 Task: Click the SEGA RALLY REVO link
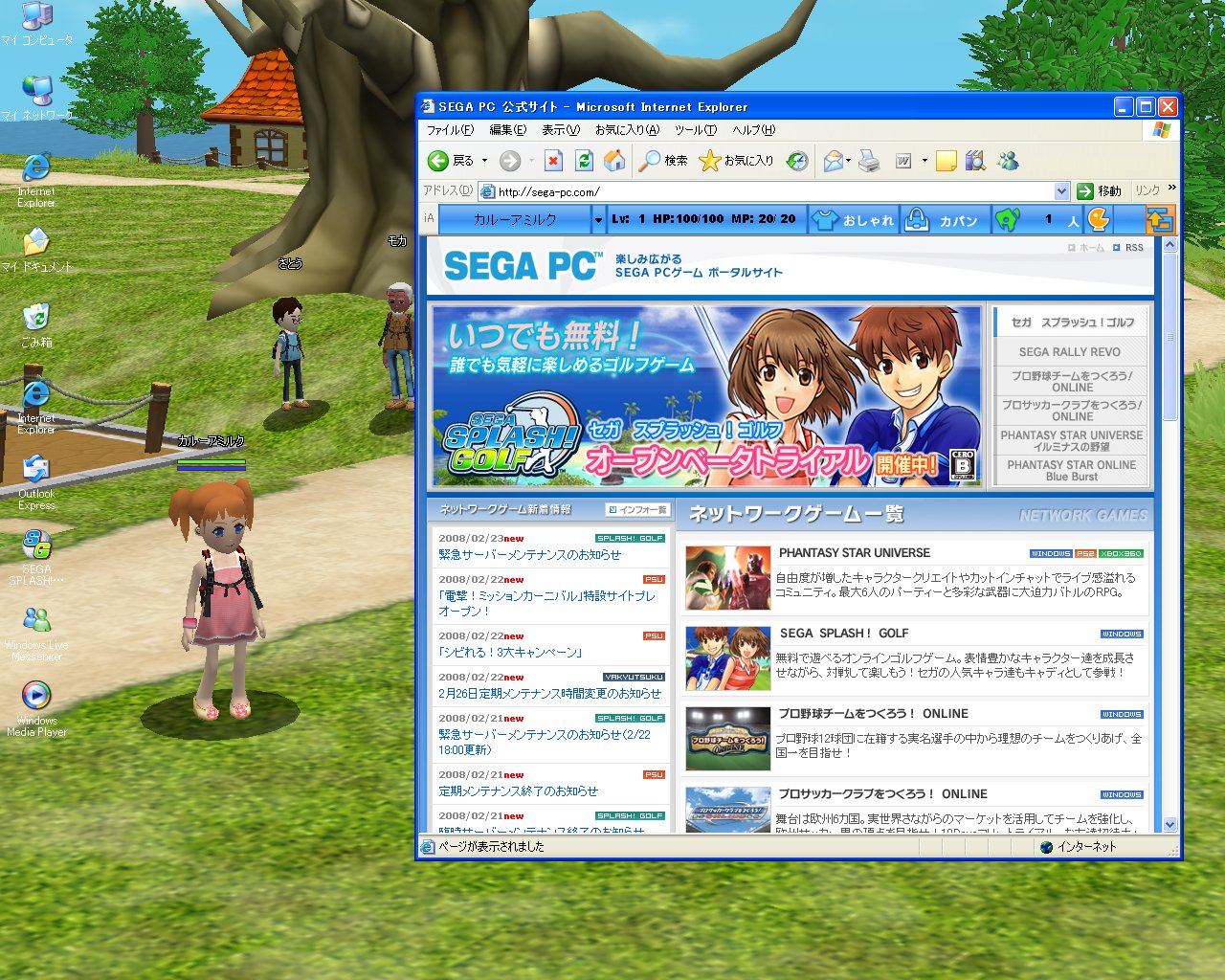[x=1070, y=352]
